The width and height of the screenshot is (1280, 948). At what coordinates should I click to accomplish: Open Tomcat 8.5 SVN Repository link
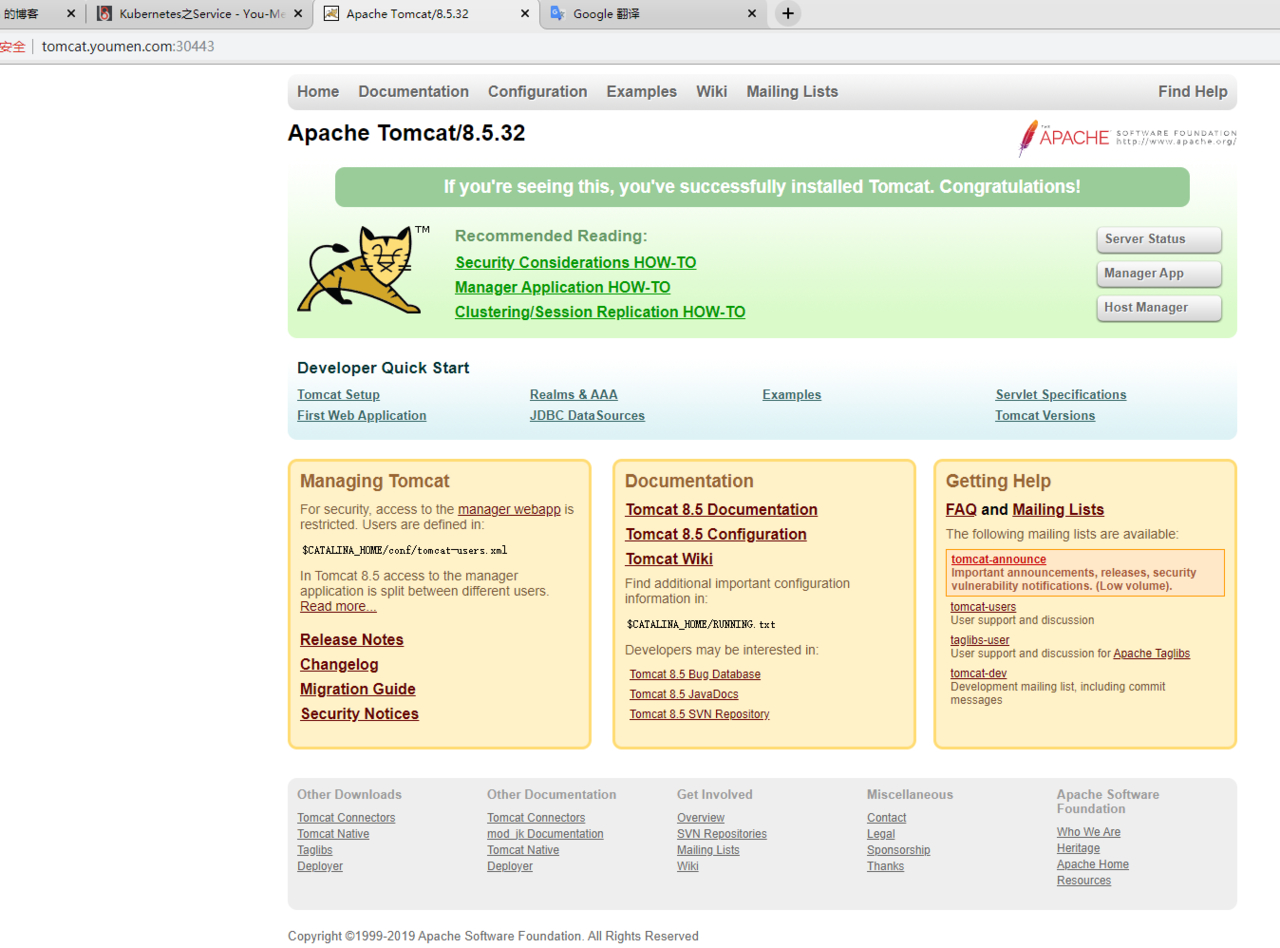pyautogui.click(x=699, y=715)
